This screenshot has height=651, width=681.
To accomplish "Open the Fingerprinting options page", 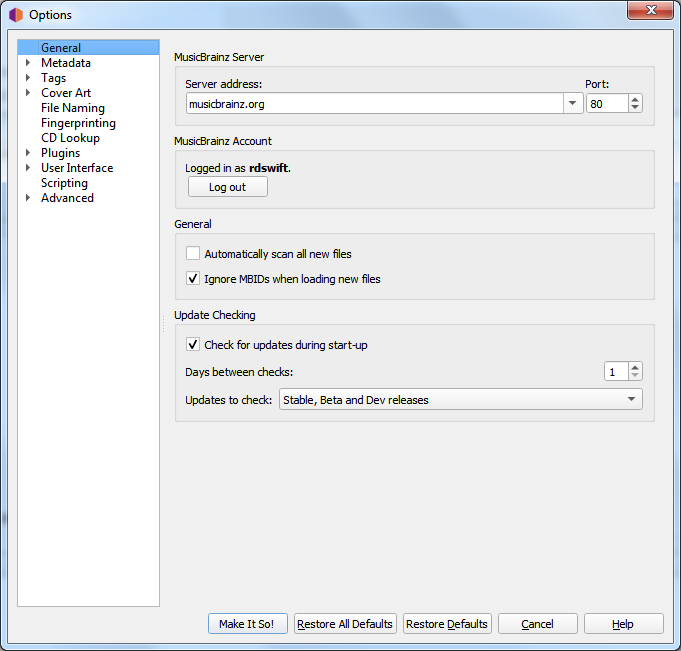I will pyautogui.click(x=78, y=123).
